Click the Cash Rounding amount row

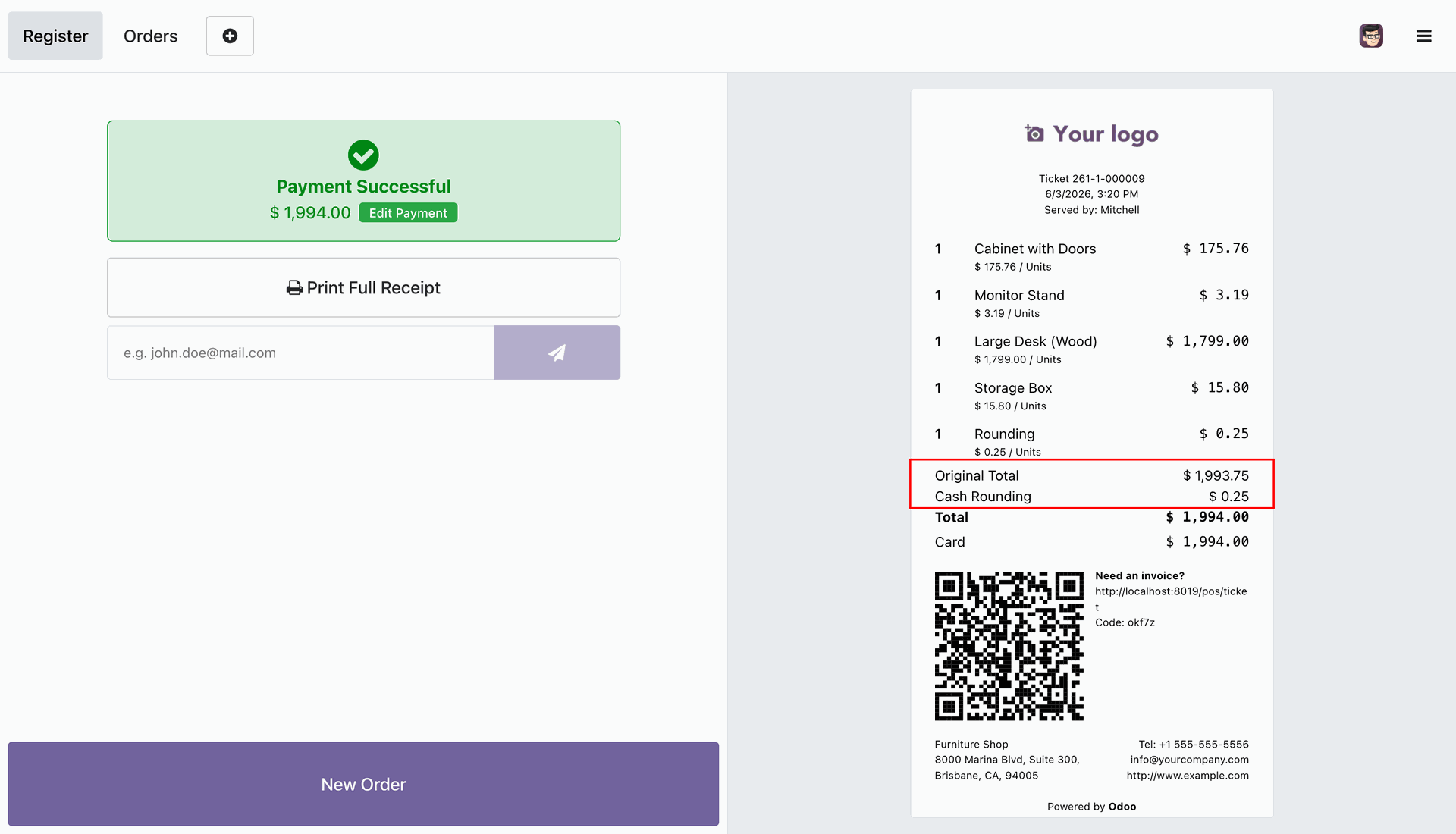point(1092,497)
